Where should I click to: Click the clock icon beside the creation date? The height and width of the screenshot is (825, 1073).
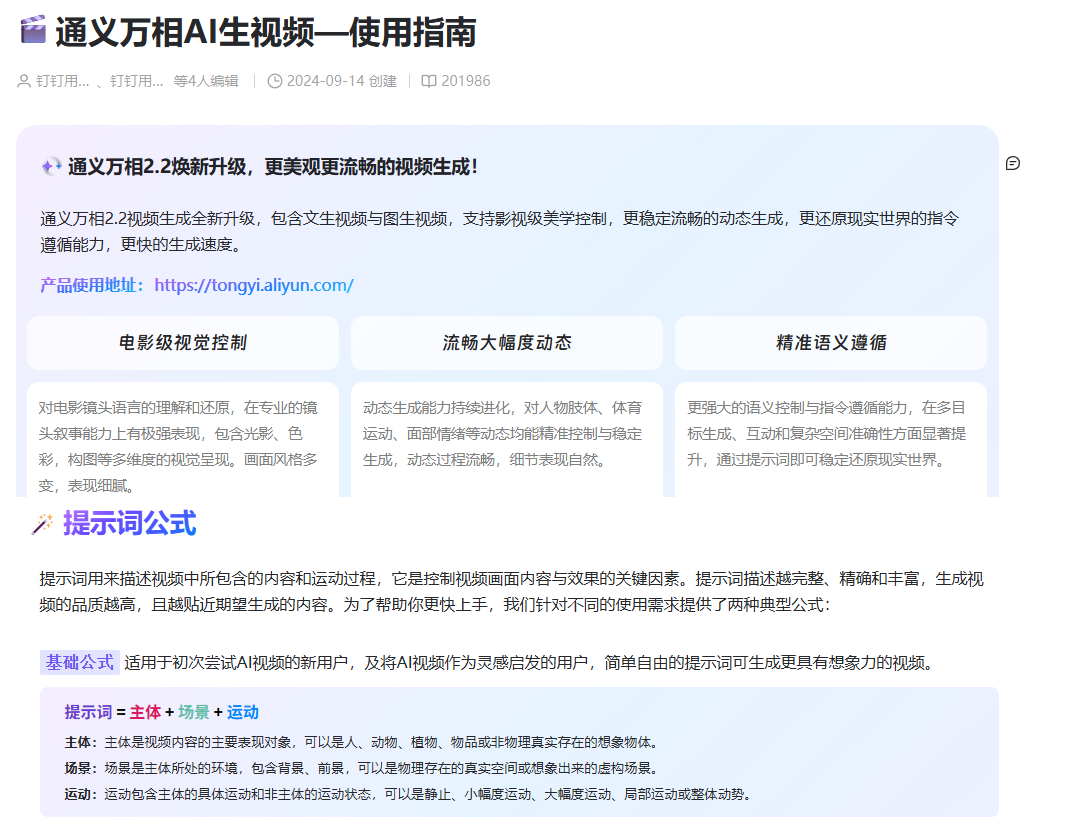277,81
